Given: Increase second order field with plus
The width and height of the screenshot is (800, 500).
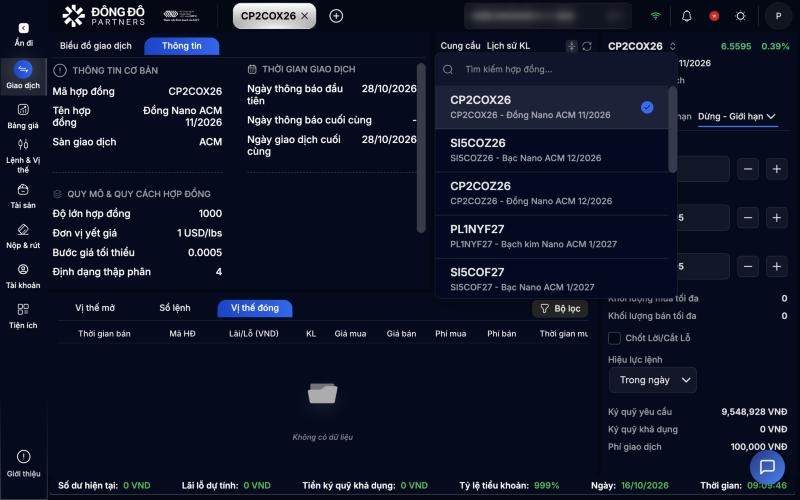Looking at the screenshot, I should (x=777, y=218).
